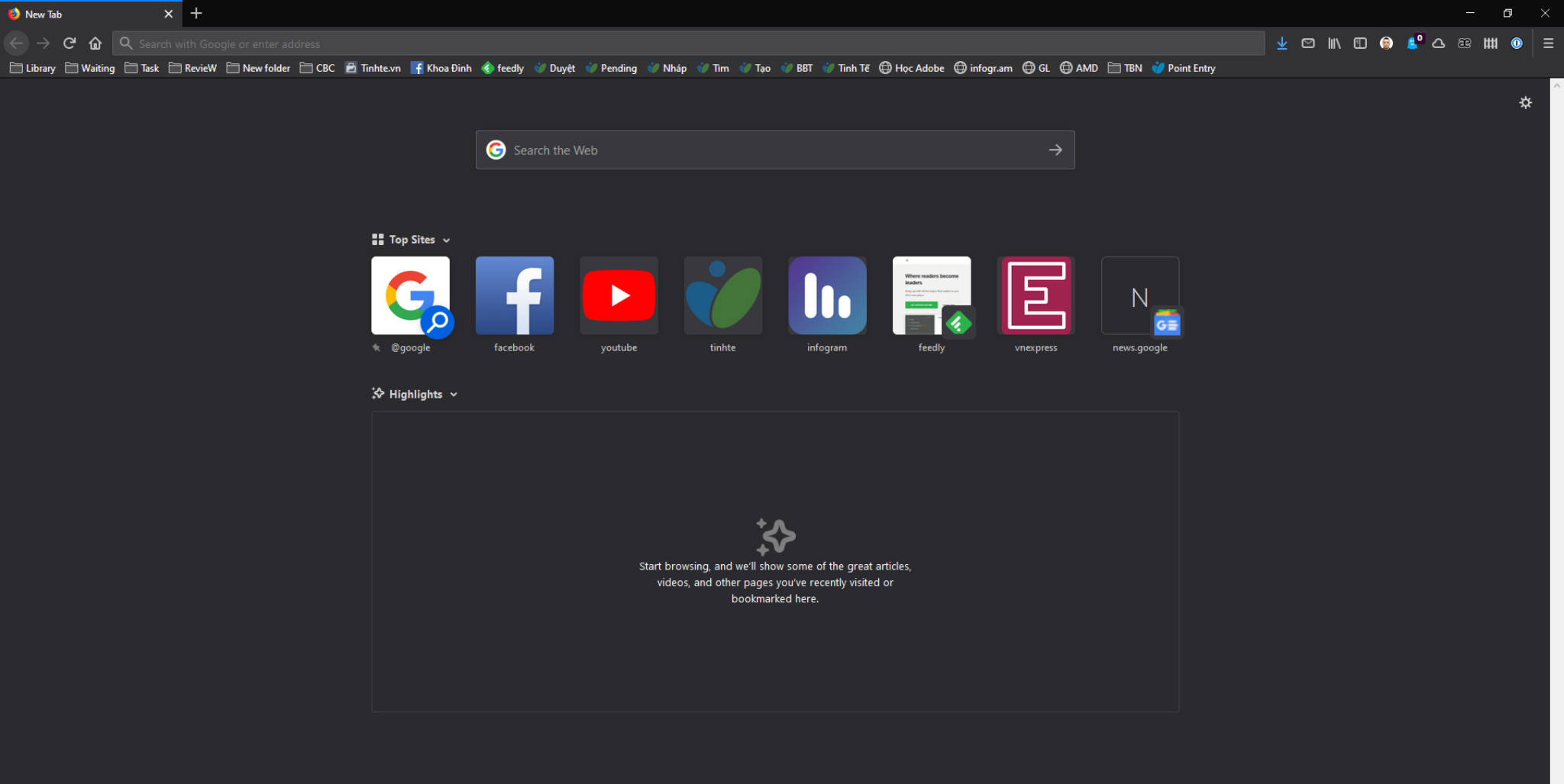
Task: Open the tinhte top site tile
Action: [x=723, y=296]
